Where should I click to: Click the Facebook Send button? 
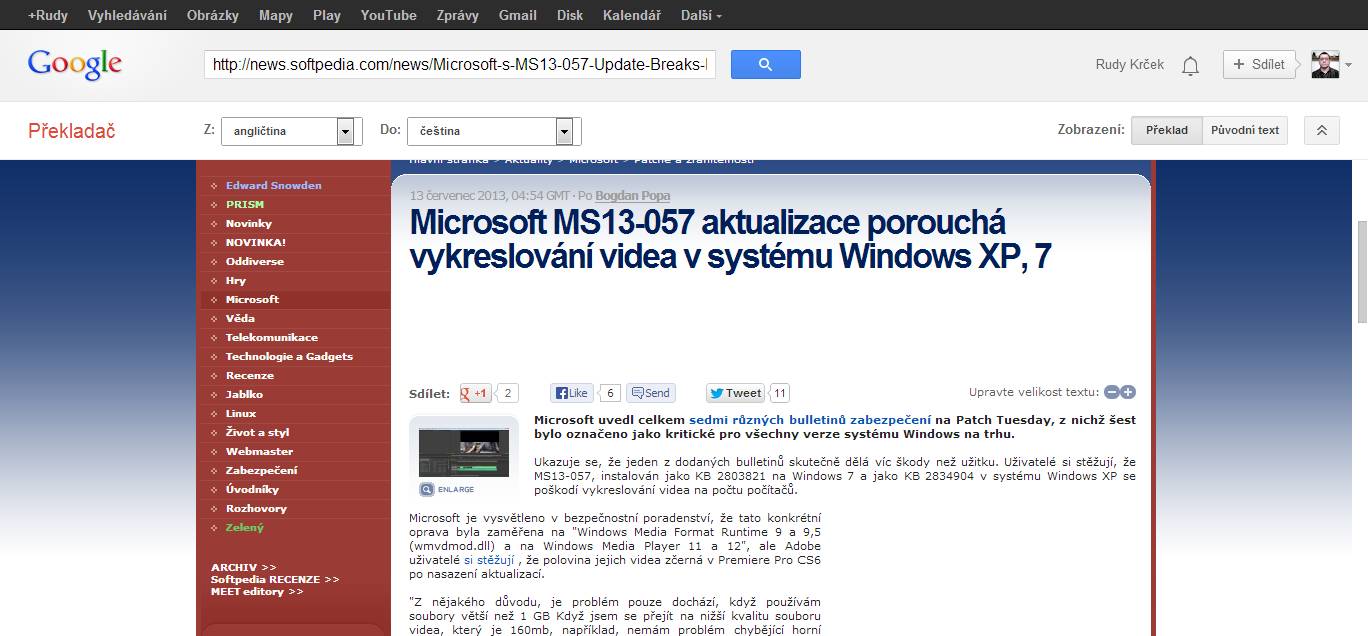pos(650,393)
